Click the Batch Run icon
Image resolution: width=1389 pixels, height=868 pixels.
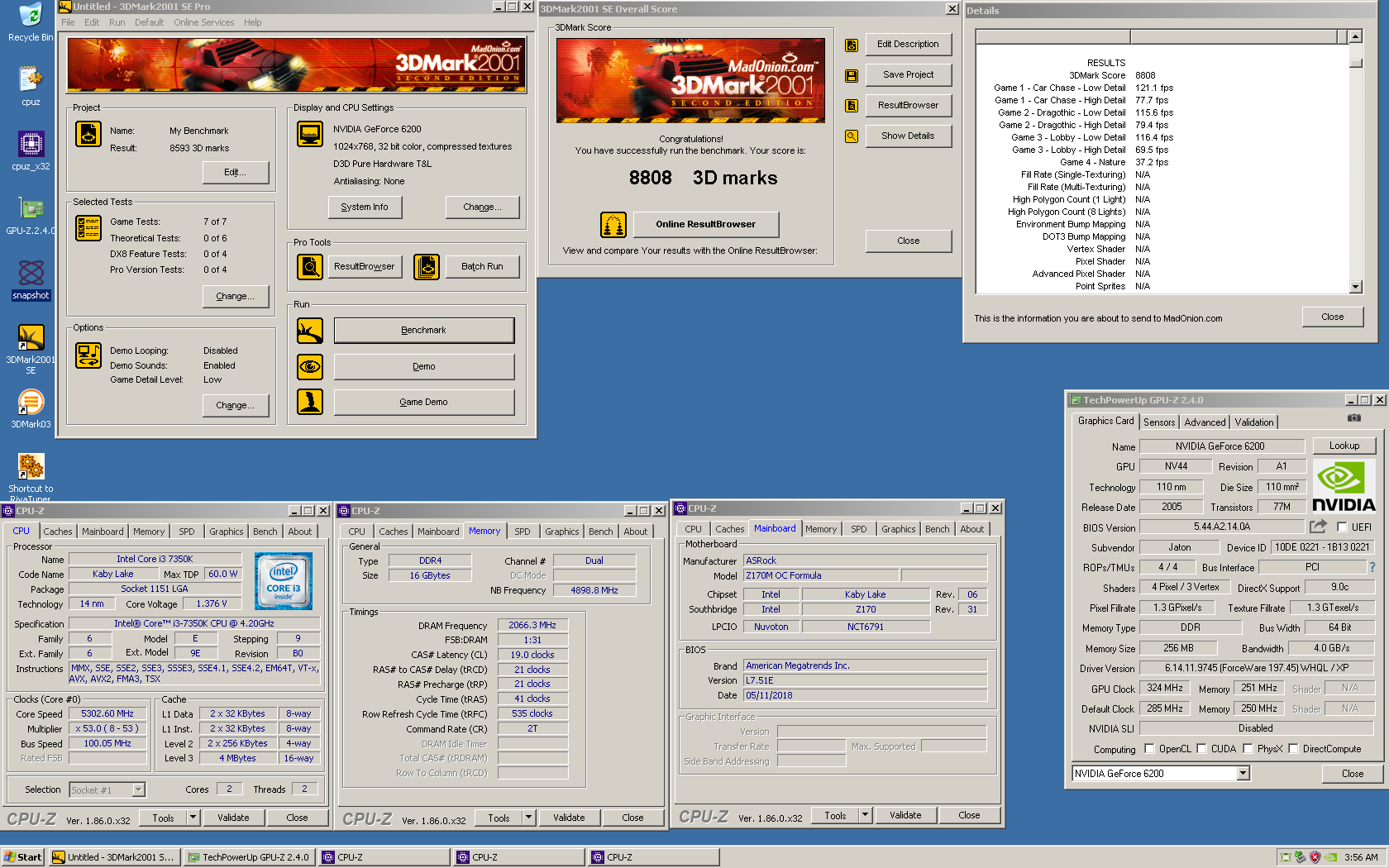(427, 267)
